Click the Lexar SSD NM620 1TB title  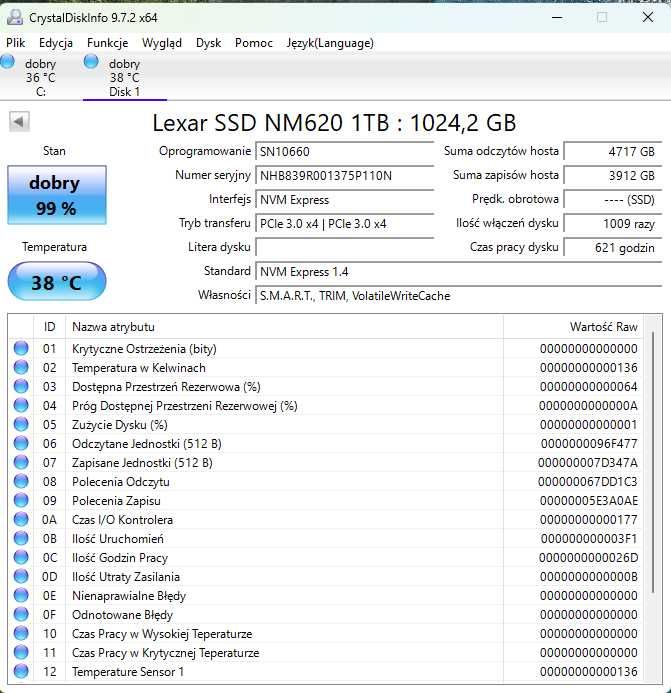334,122
